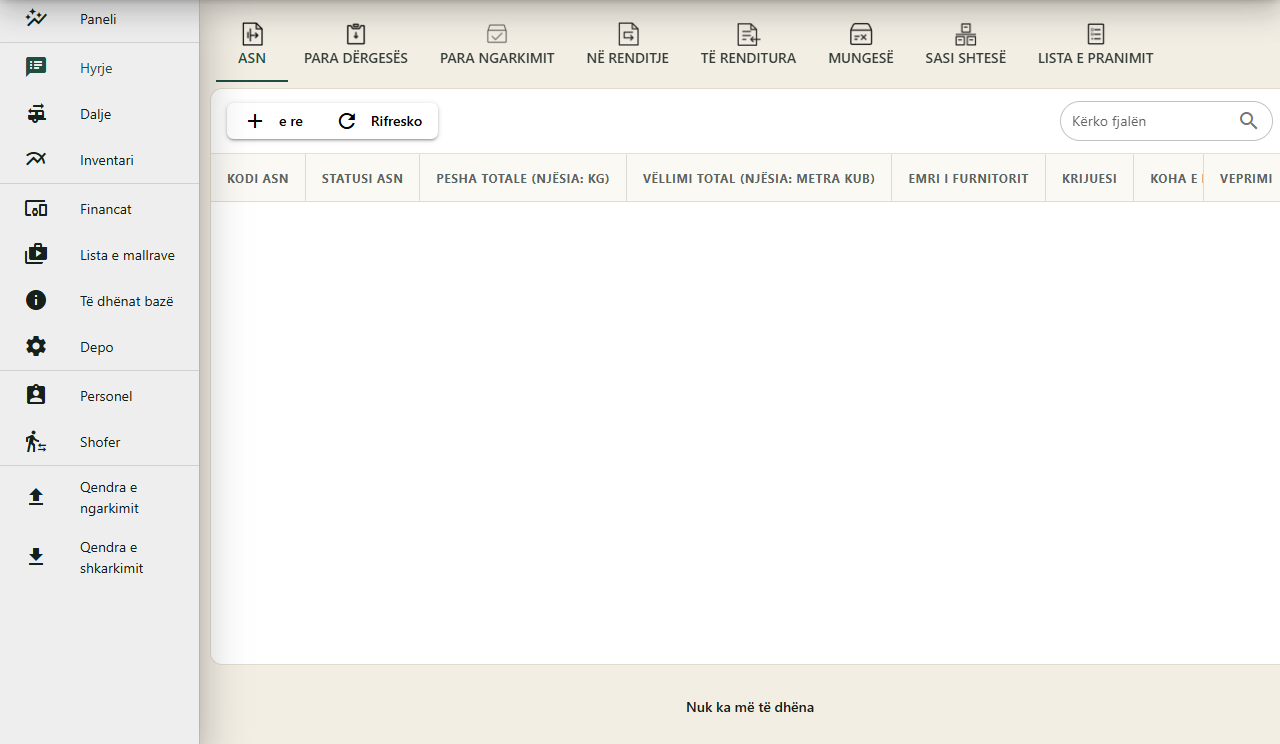Open the Financat devices icon
1280x744 pixels.
36,209
